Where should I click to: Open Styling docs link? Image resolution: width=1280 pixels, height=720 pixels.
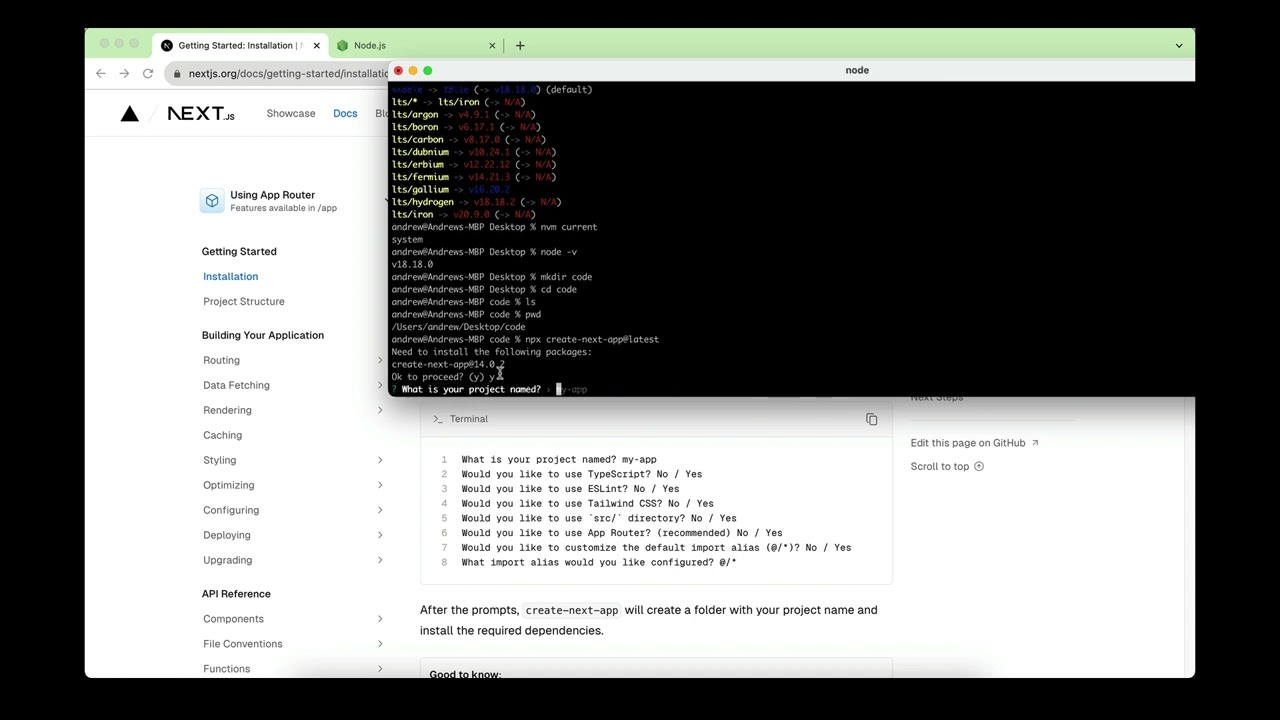point(220,460)
